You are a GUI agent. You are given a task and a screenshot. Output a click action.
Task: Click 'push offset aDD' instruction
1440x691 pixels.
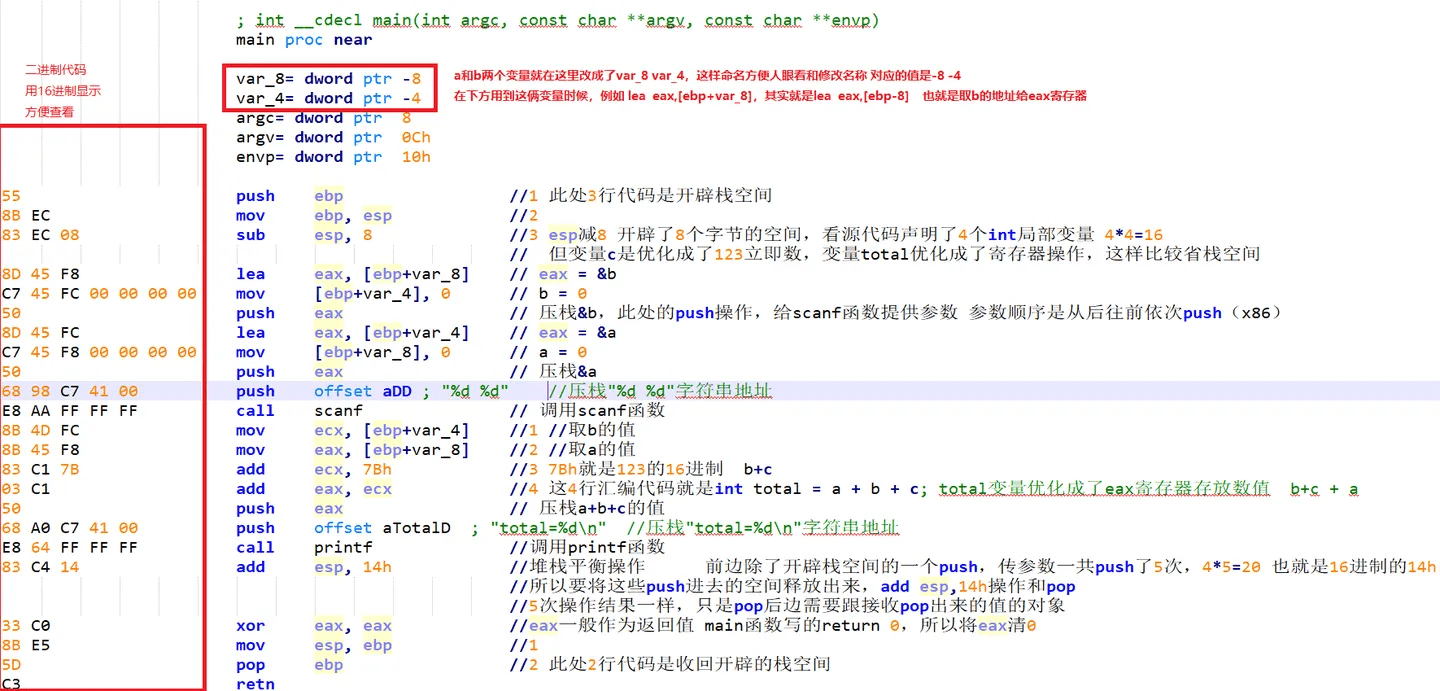click(324, 391)
